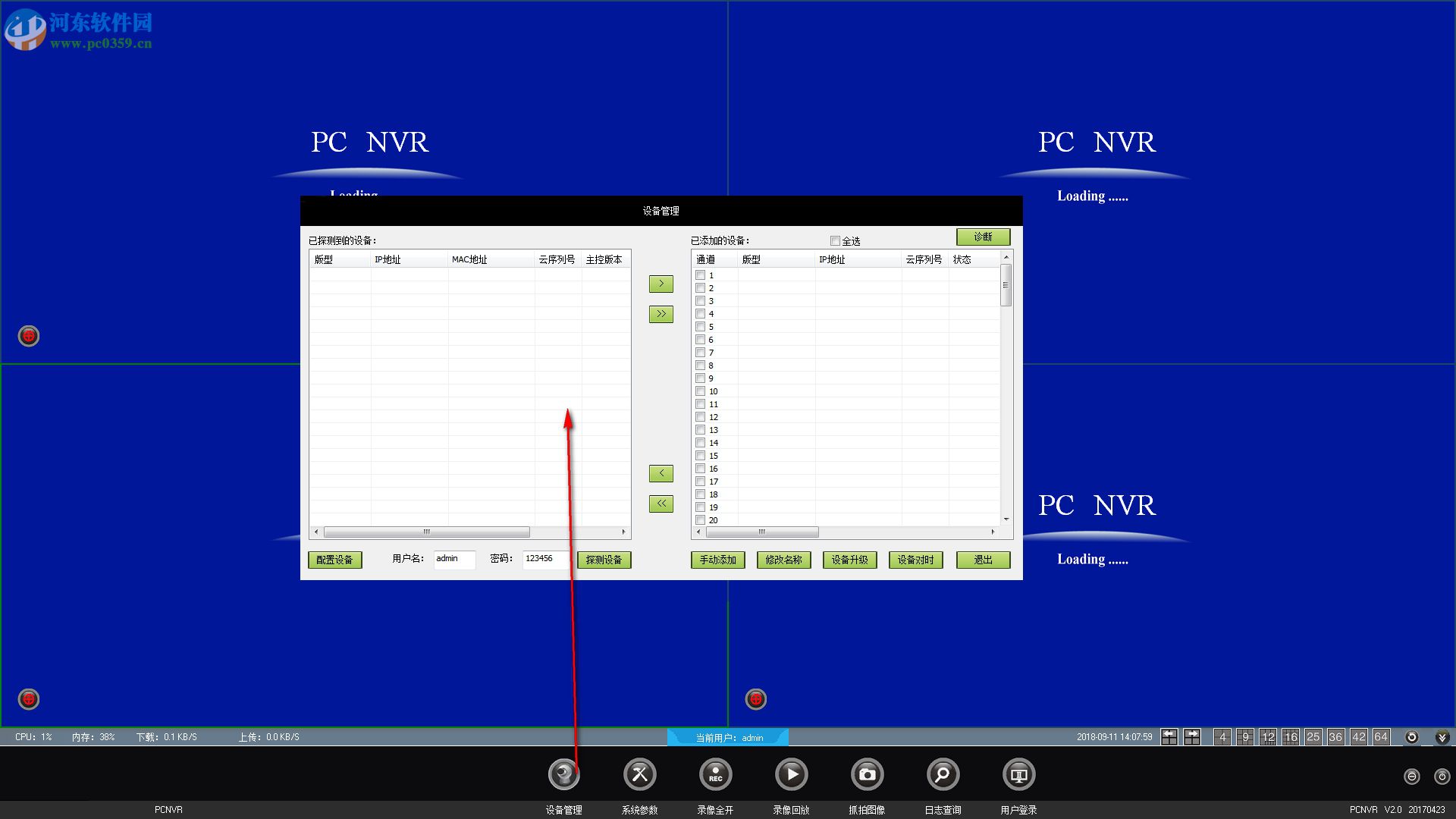Remove selected device with single left arrow
This screenshot has width=1456, height=819.
click(661, 474)
